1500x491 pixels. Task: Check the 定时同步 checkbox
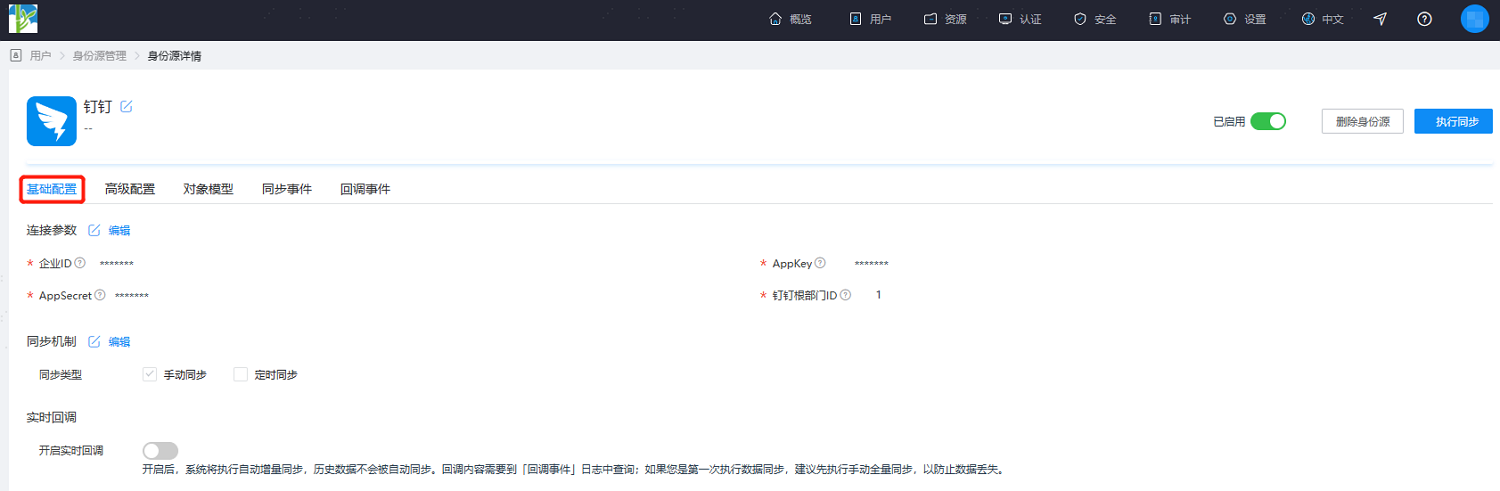click(240, 374)
